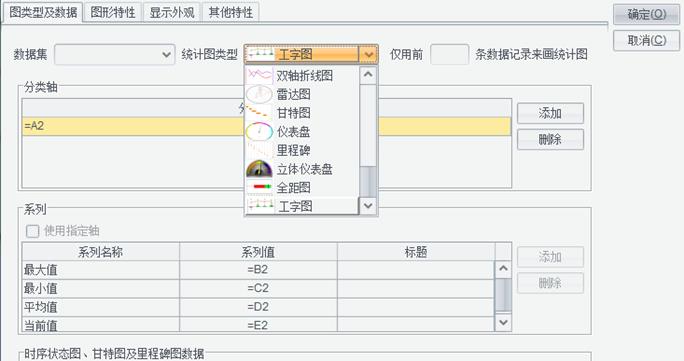Click the 仅用前 record count field

pyautogui.click(x=449, y=54)
